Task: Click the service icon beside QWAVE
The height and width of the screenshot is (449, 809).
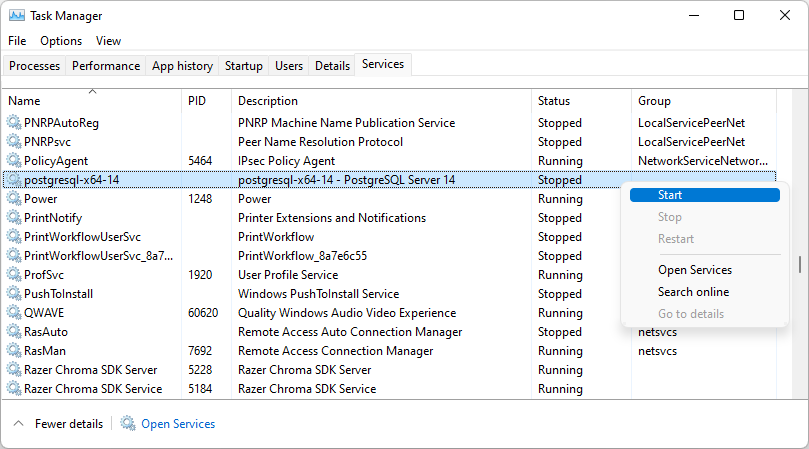Action: click(x=14, y=312)
